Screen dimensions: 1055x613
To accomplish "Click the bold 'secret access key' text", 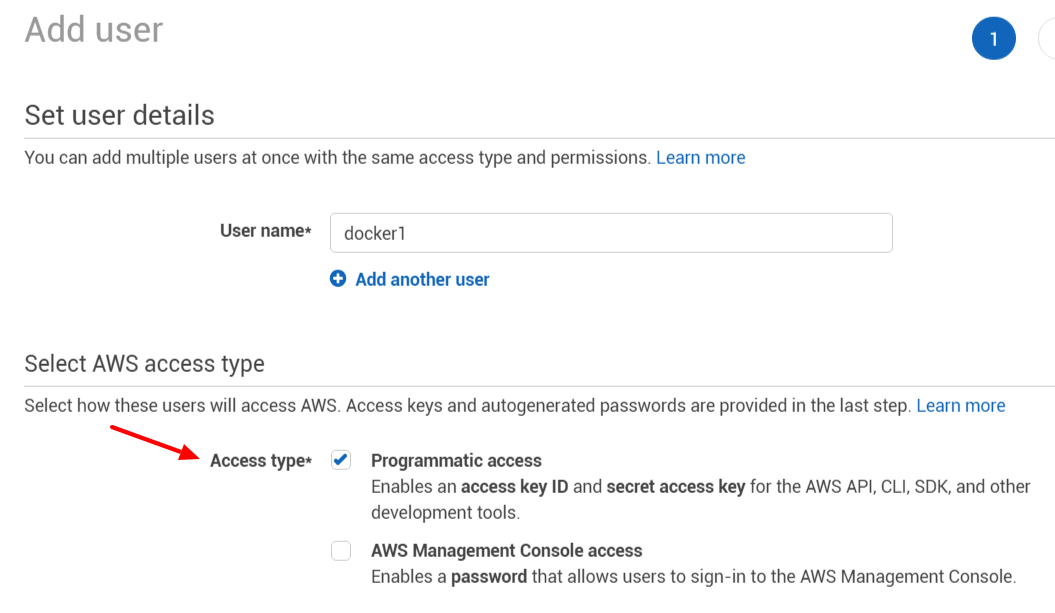I will click(675, 487).
